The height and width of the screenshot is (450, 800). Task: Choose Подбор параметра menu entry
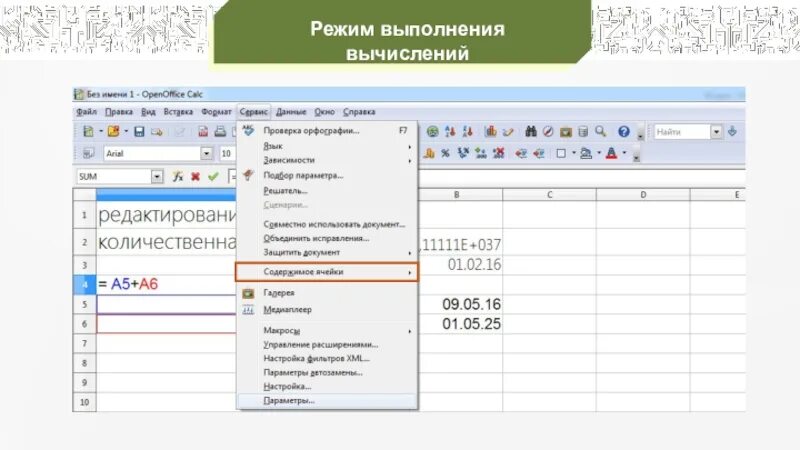(x=327, y=176)
